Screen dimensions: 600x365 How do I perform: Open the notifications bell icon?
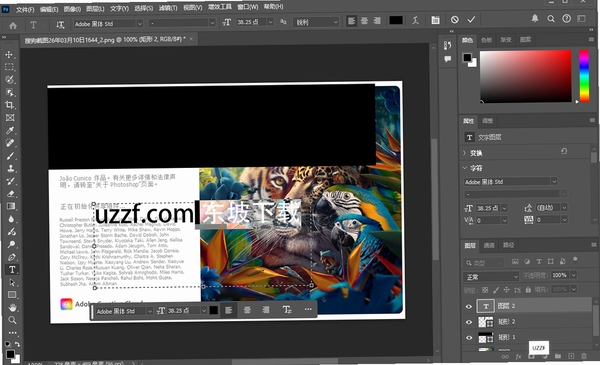click(x=535, y=18)
